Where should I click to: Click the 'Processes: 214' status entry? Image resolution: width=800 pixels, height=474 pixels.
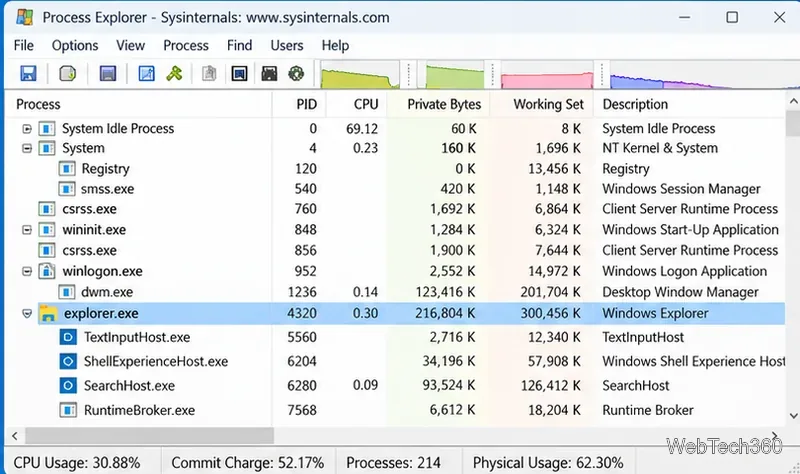click(x=393, y=463)
